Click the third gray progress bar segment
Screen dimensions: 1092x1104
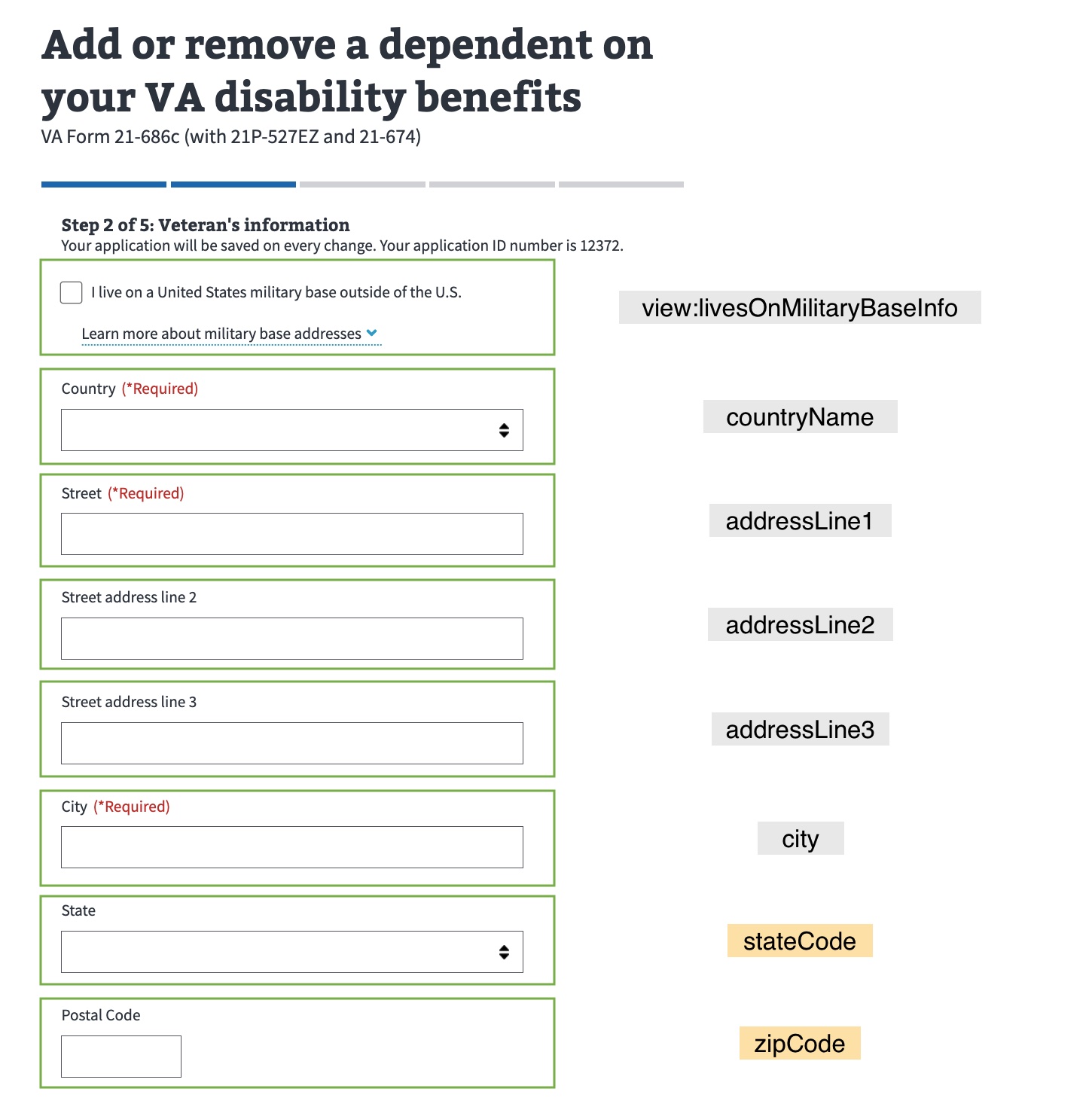coord(363,184)
